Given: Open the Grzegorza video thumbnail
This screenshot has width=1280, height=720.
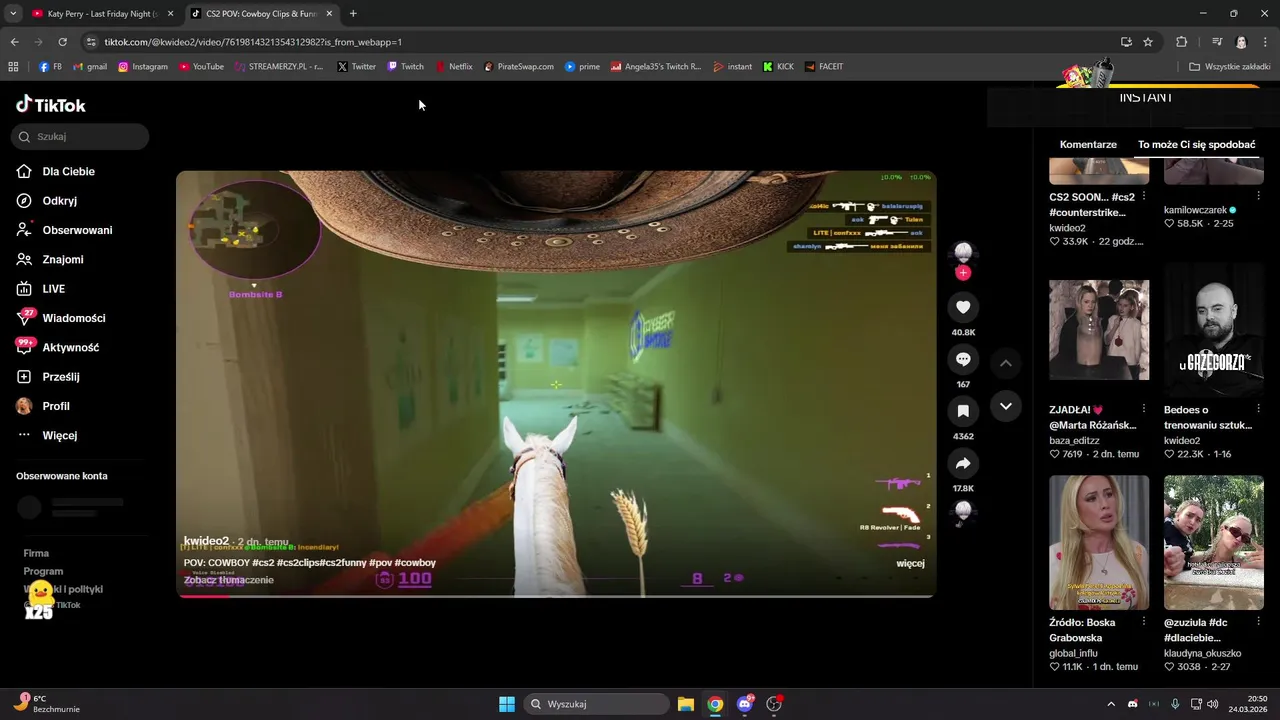Looking at the screenshot, I should click(1214, 330).
